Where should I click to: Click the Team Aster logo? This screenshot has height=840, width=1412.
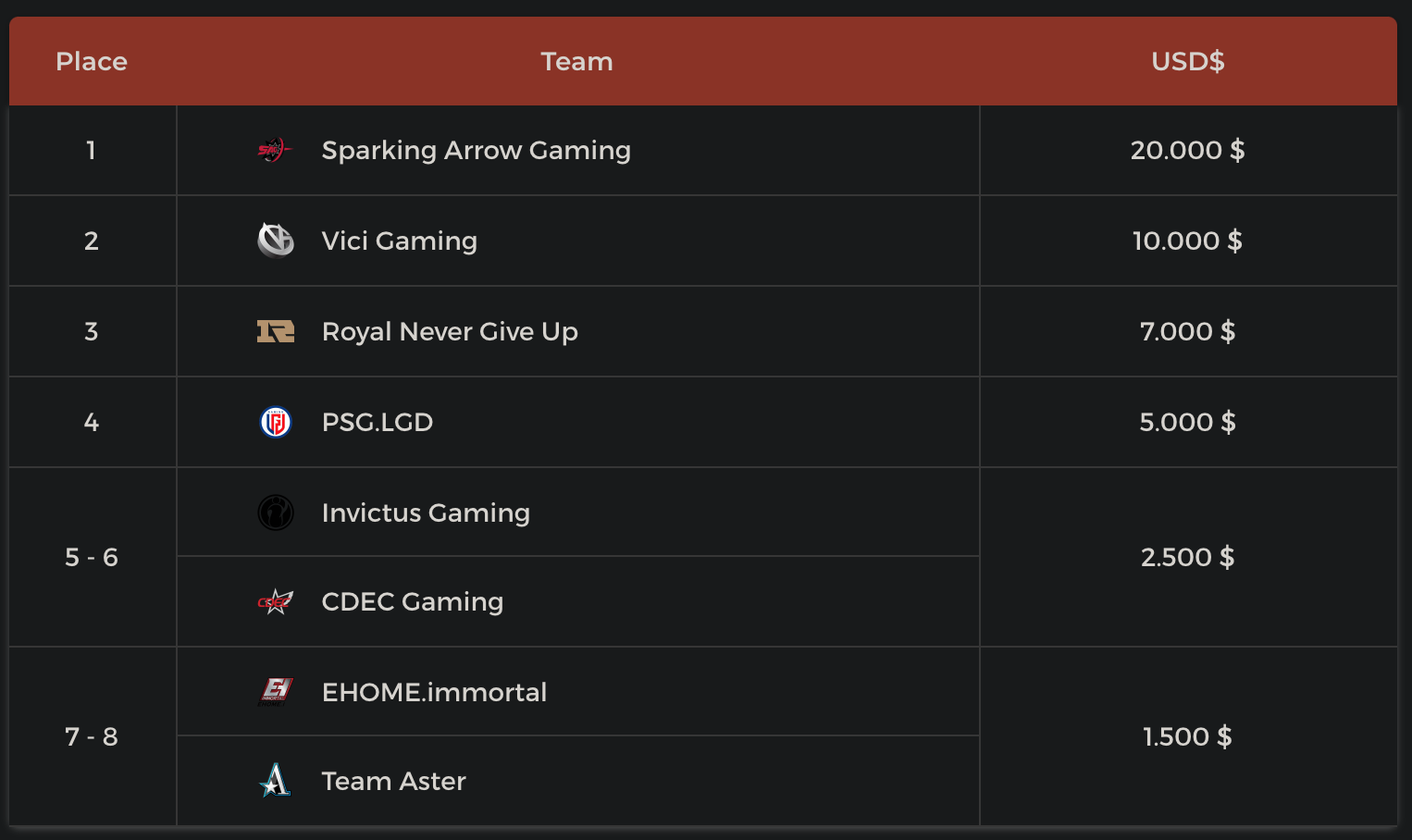275,781
